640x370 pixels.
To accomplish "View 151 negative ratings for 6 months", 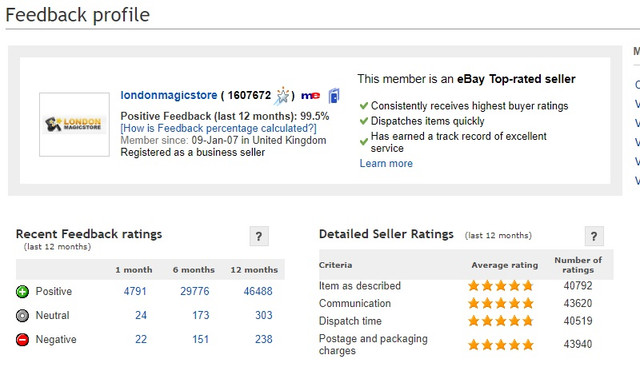I will tap(200, 339).
